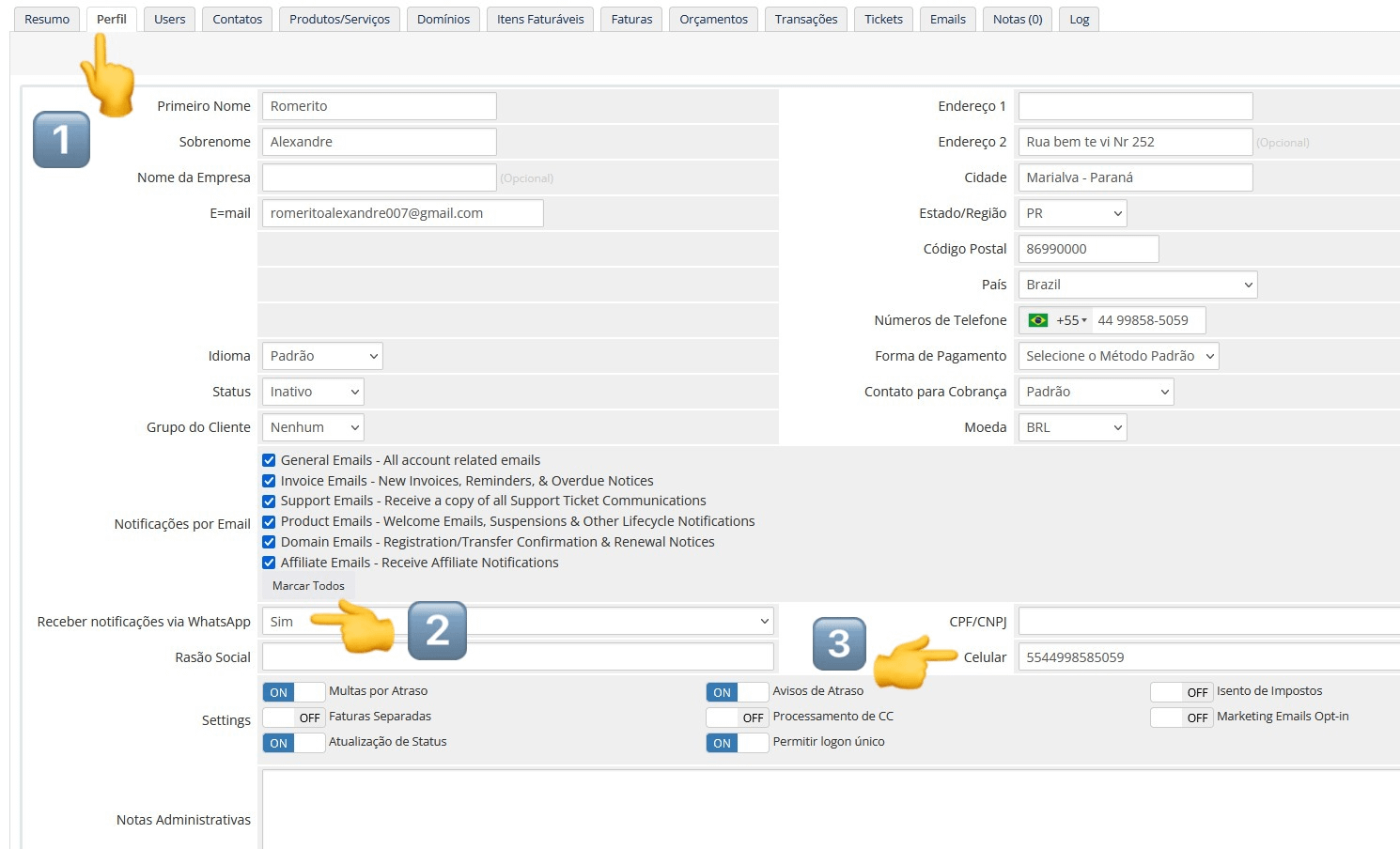The height and width of the screenshot is (849, 1400).
Task: Click the Marcar Todos button
Action: pyautogui.click(x=308, y=586)
